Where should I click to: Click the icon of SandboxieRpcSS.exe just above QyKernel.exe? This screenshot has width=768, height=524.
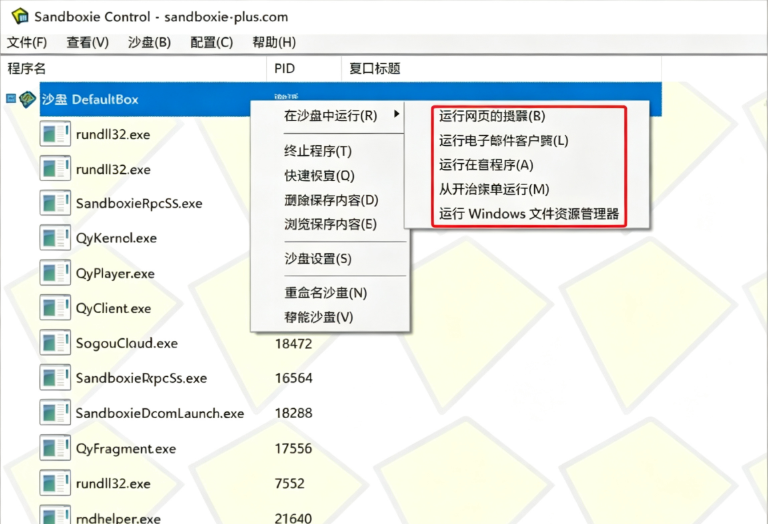pyautogui.click(x=55, y=203)
